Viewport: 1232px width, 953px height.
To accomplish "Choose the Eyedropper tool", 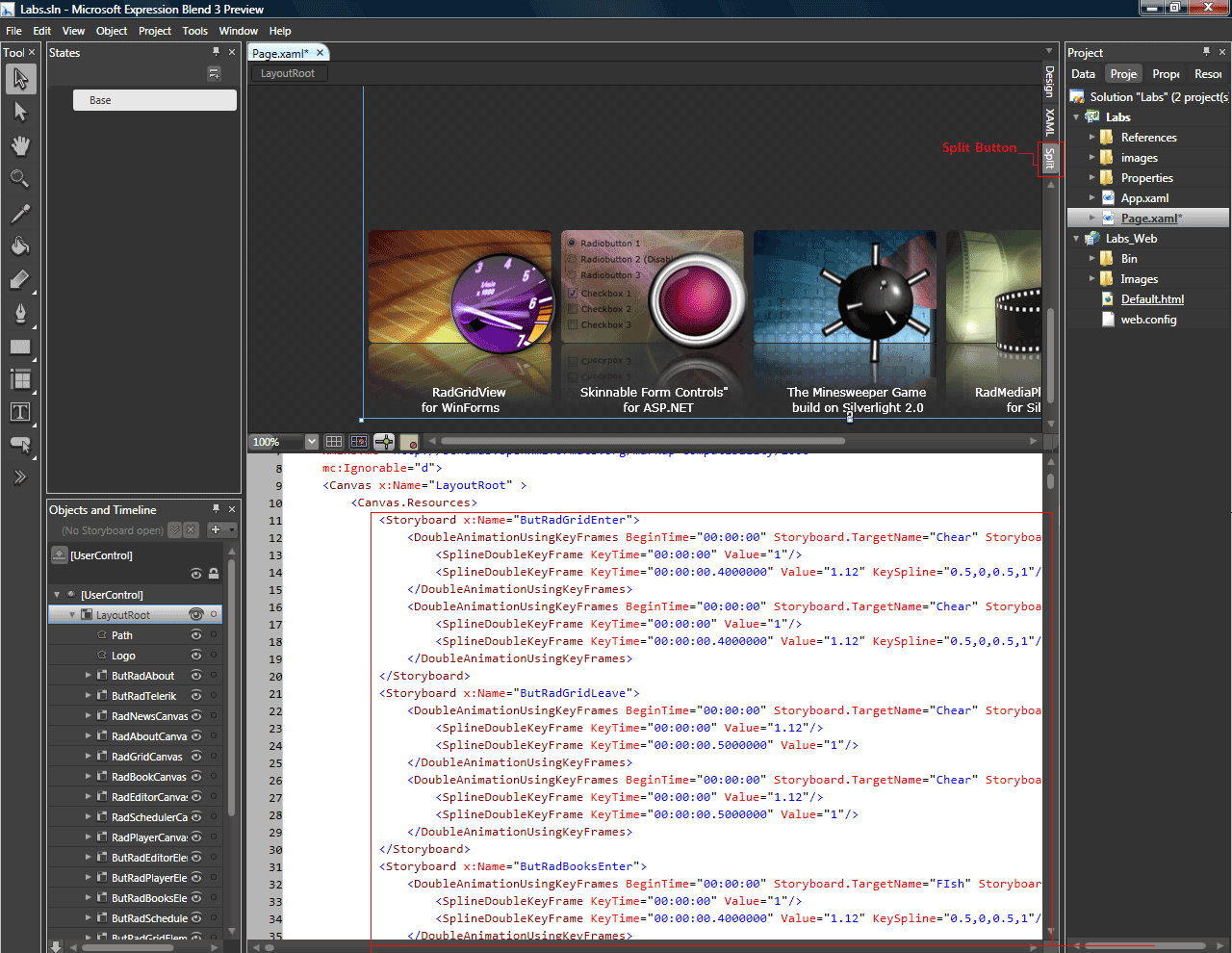I will (x=20, y=213).
